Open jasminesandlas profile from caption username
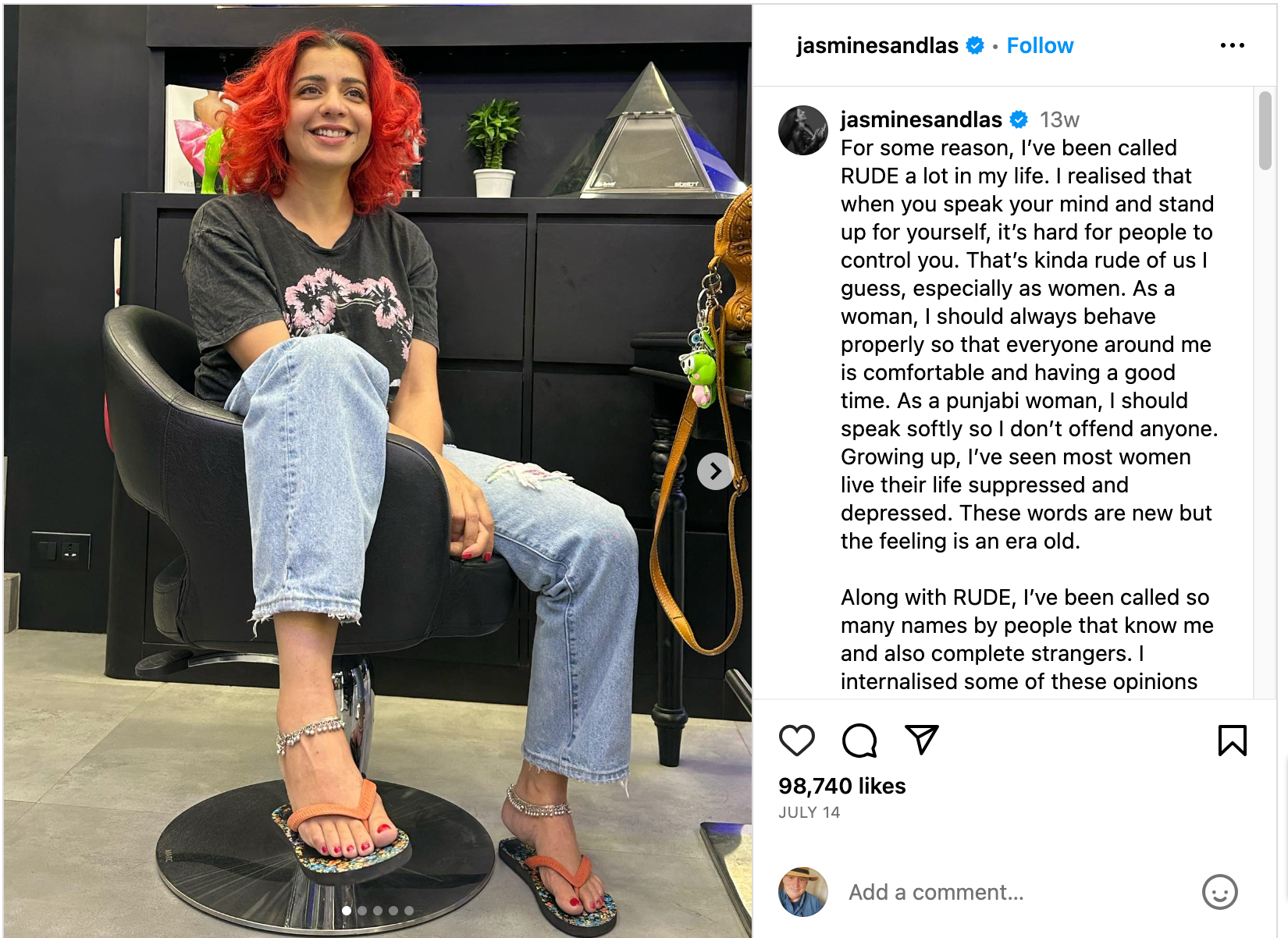Screen dimensions: 1288x938 click(921, 119)
